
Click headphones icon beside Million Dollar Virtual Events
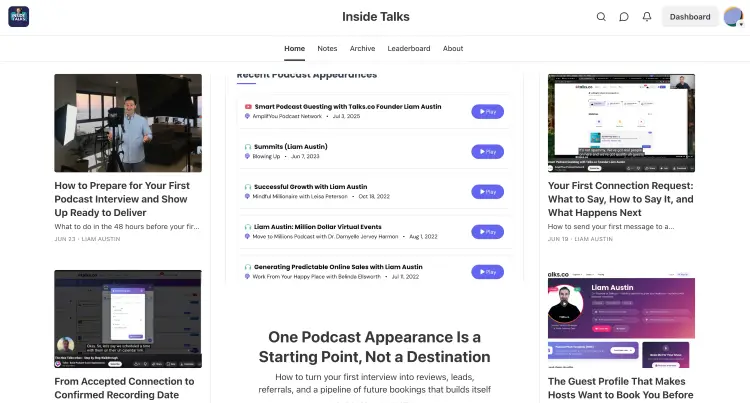pos(248,227)
